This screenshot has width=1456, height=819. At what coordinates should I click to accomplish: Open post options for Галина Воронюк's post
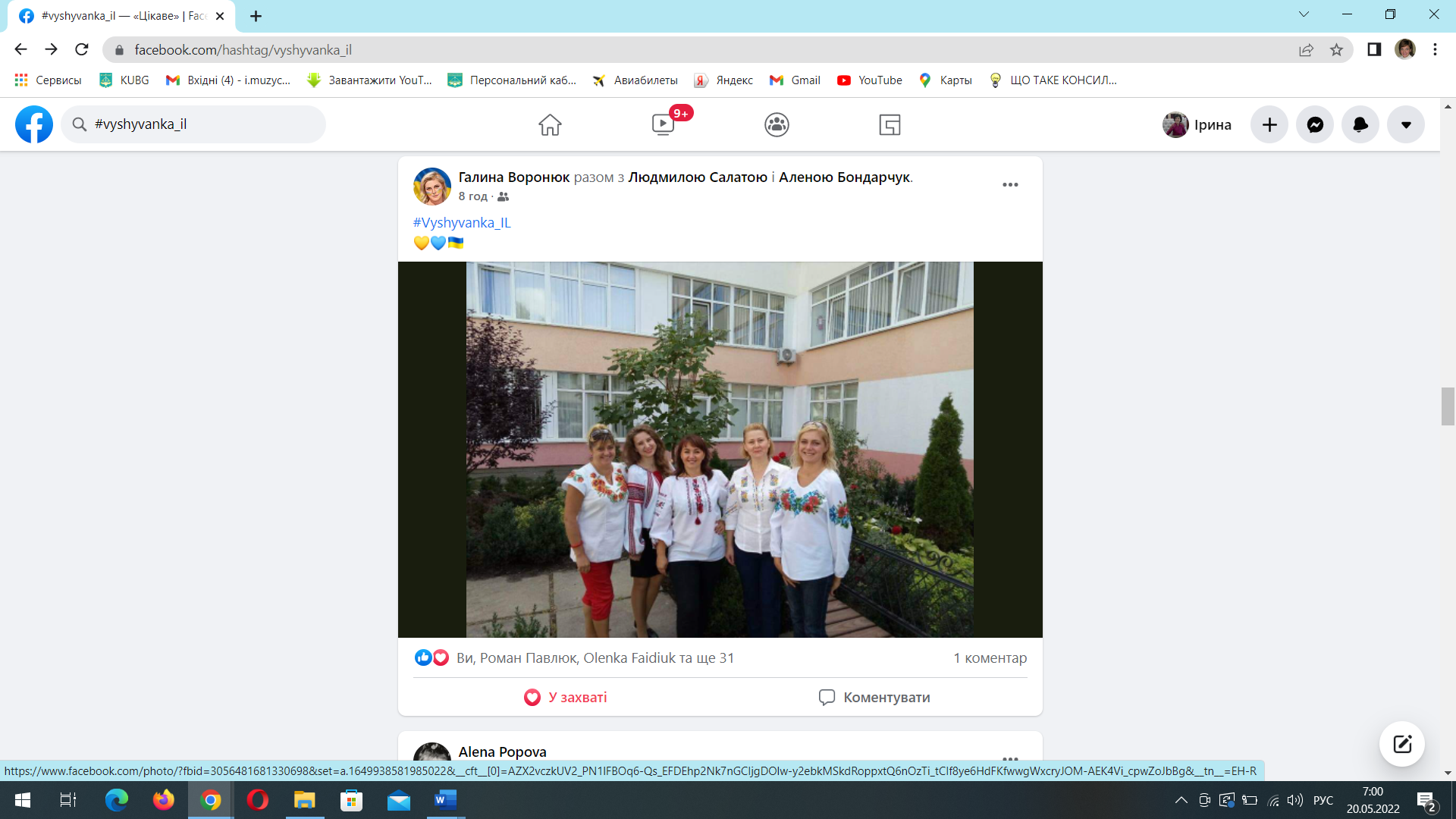click(x=1010, y=185)
